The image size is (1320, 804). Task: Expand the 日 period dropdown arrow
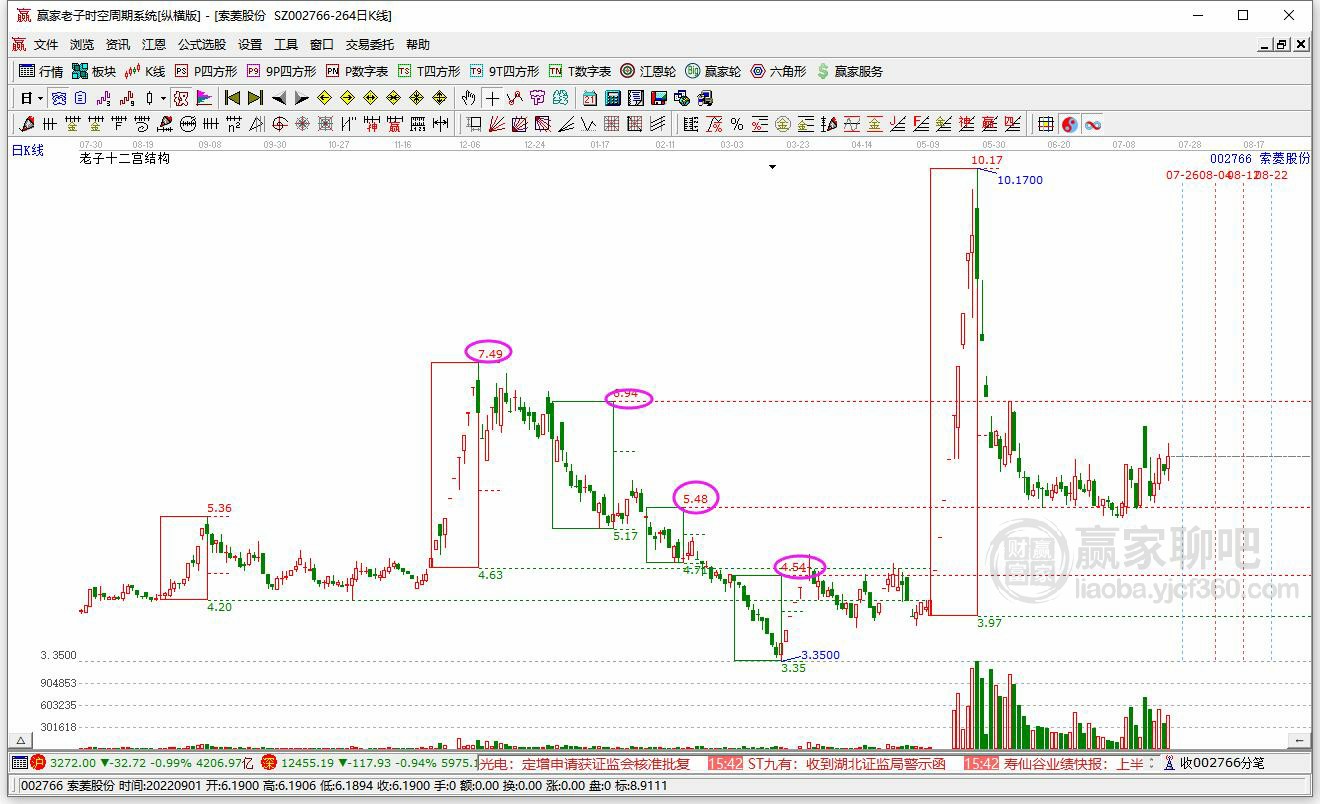[40, 98]
